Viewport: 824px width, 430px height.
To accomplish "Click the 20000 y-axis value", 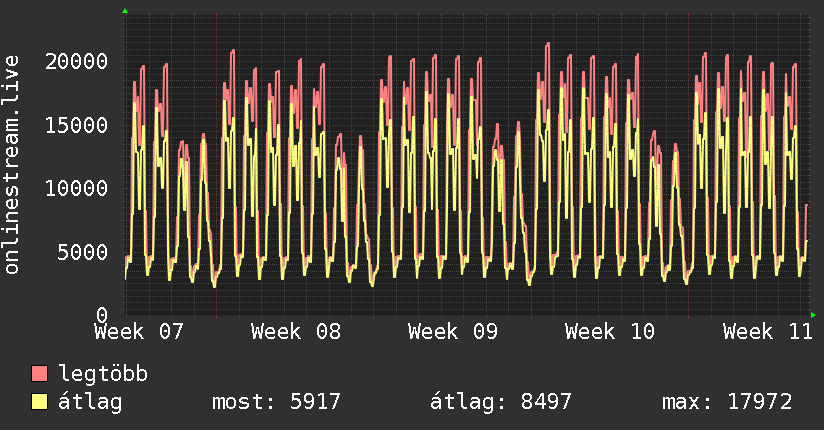I will point(76,62).
